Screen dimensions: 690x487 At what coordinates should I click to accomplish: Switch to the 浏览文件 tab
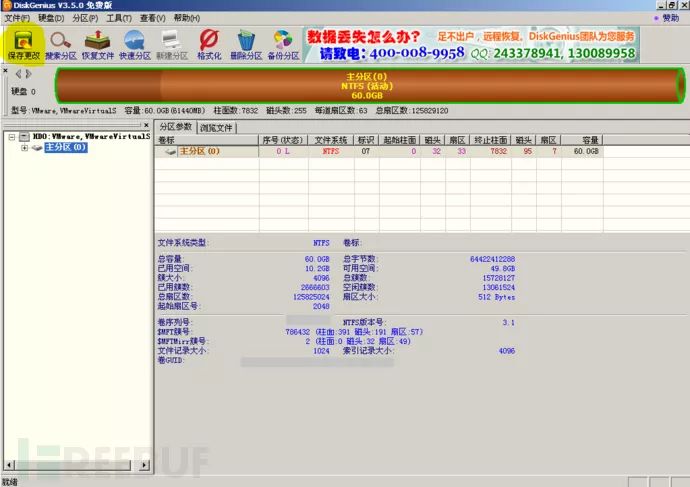click(x=216, y=128)
